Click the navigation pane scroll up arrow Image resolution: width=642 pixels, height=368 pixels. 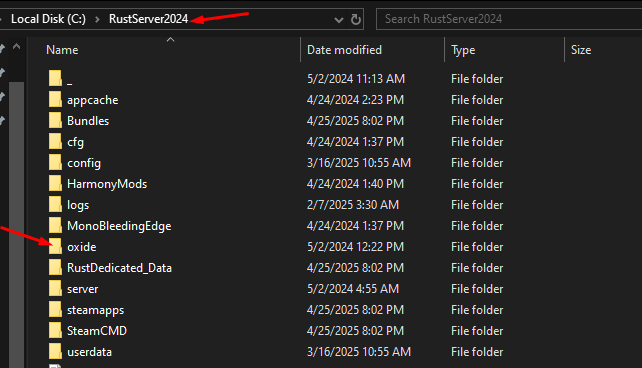pos(16,47)
